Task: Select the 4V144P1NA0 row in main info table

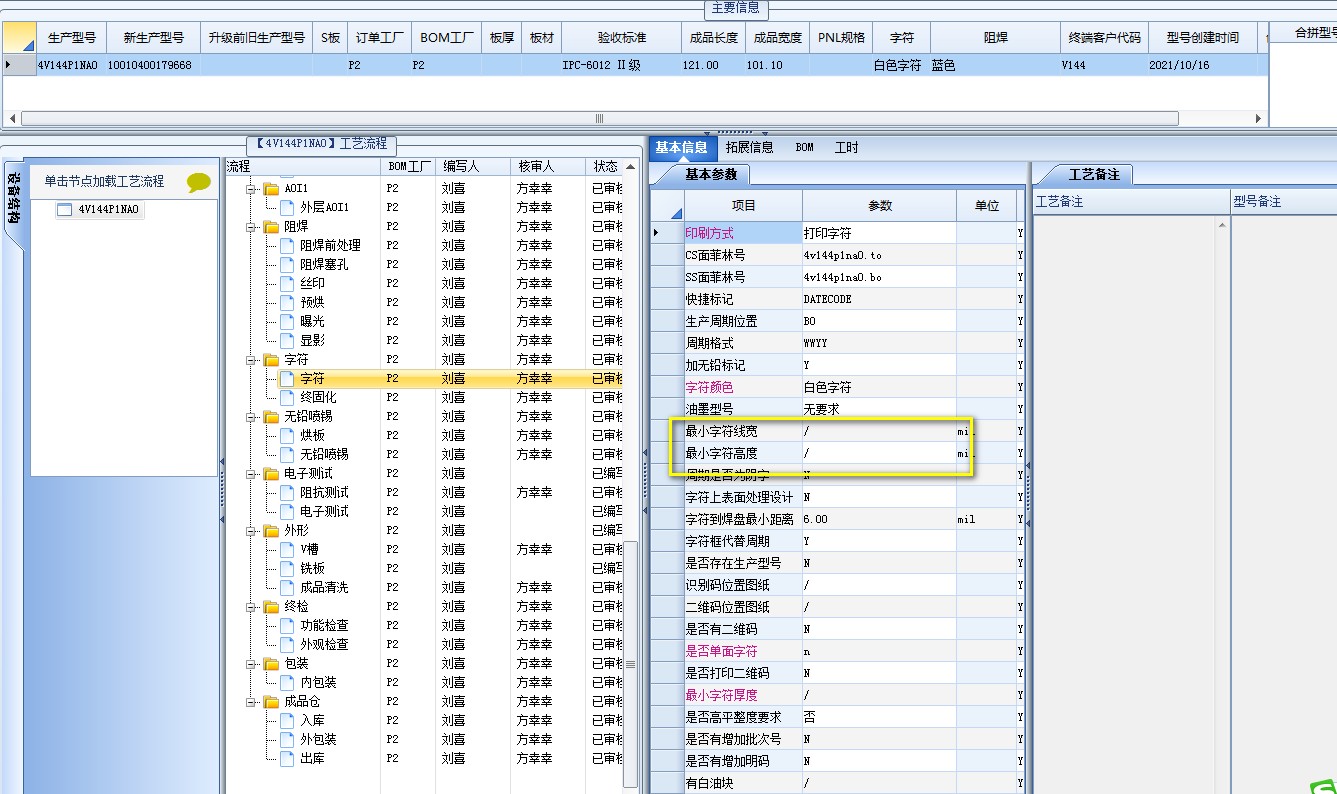Action: point(635,65)
